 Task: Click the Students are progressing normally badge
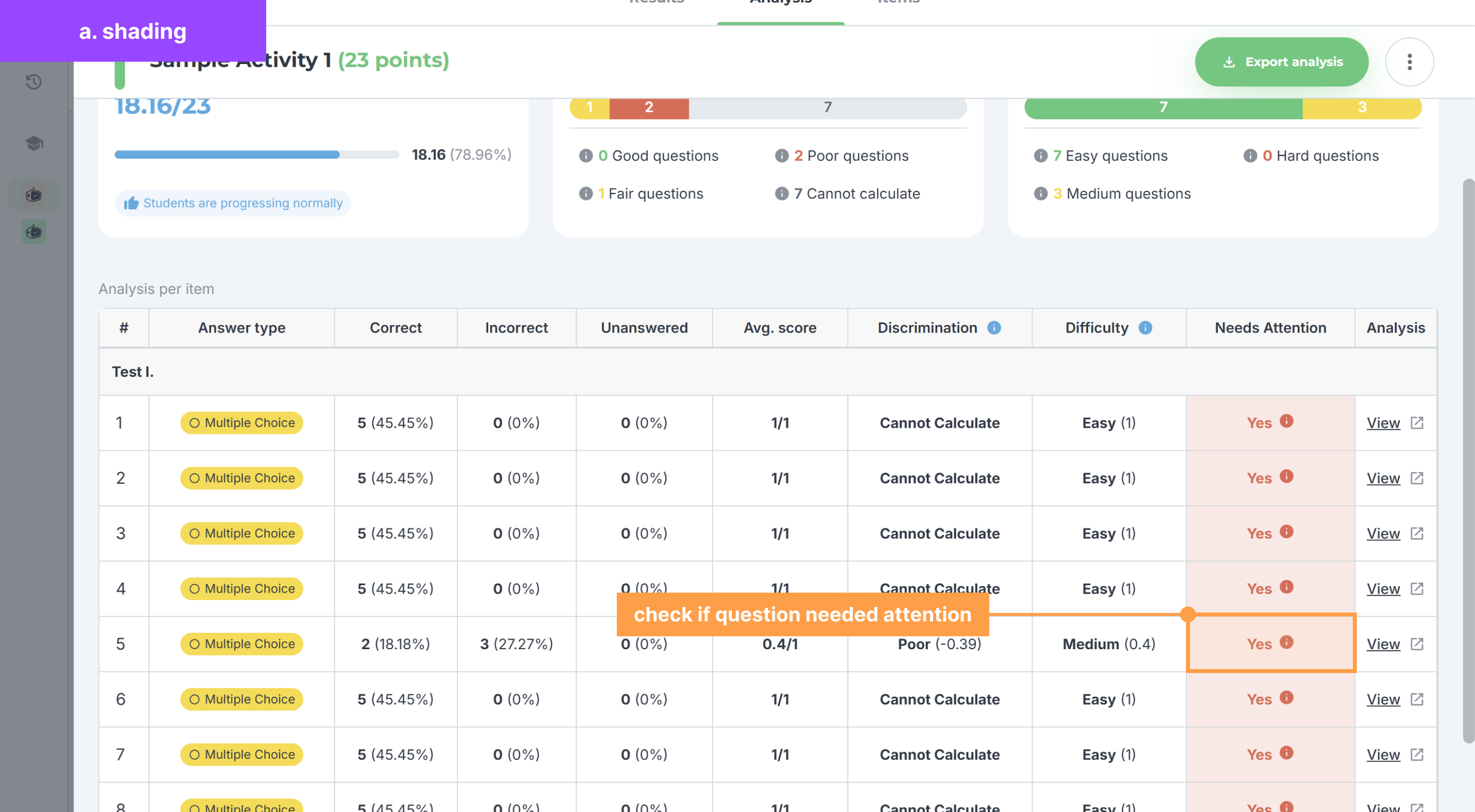[x=232, y=203]
